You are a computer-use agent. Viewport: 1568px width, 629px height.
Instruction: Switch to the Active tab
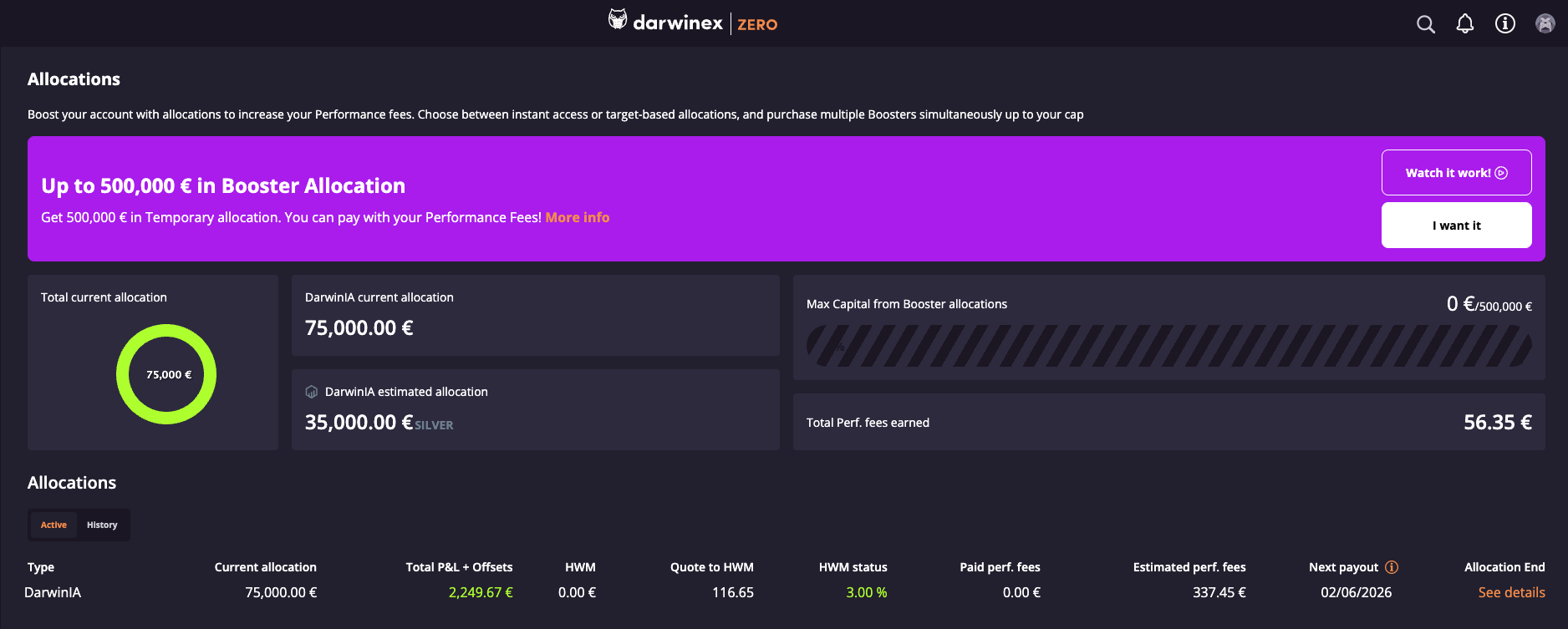coord(53,525)
